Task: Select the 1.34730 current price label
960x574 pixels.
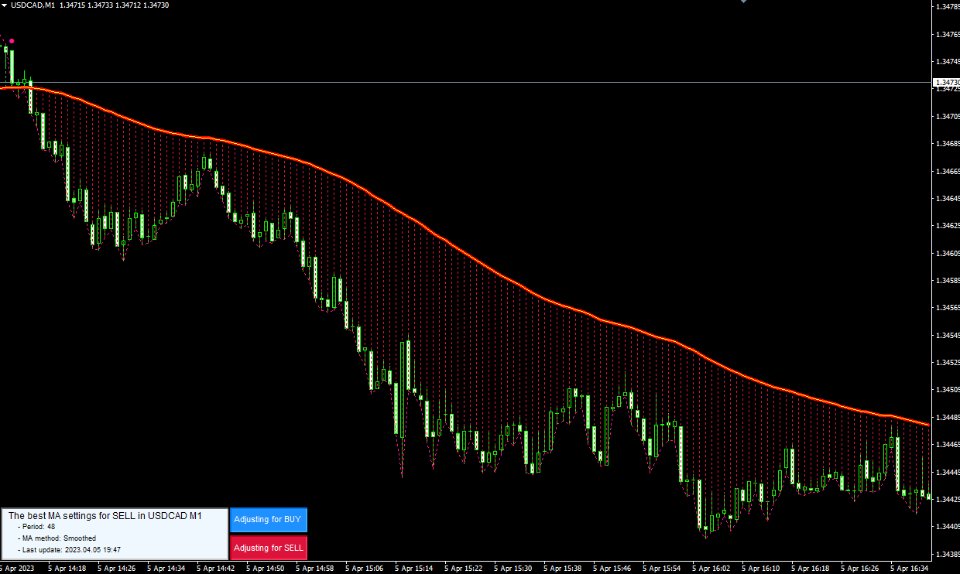Action: 947,82
